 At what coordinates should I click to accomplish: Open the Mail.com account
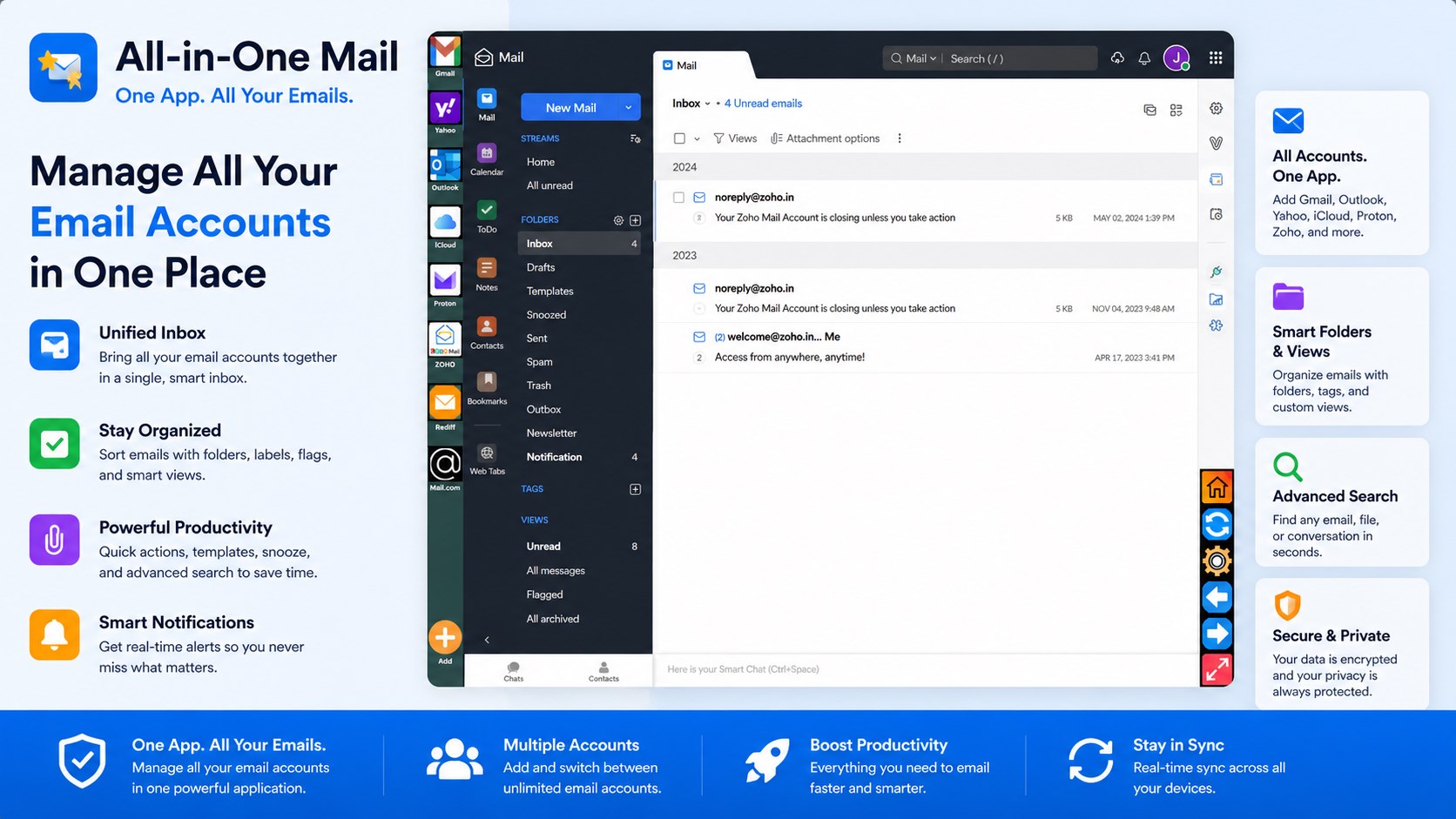(445, 464)
